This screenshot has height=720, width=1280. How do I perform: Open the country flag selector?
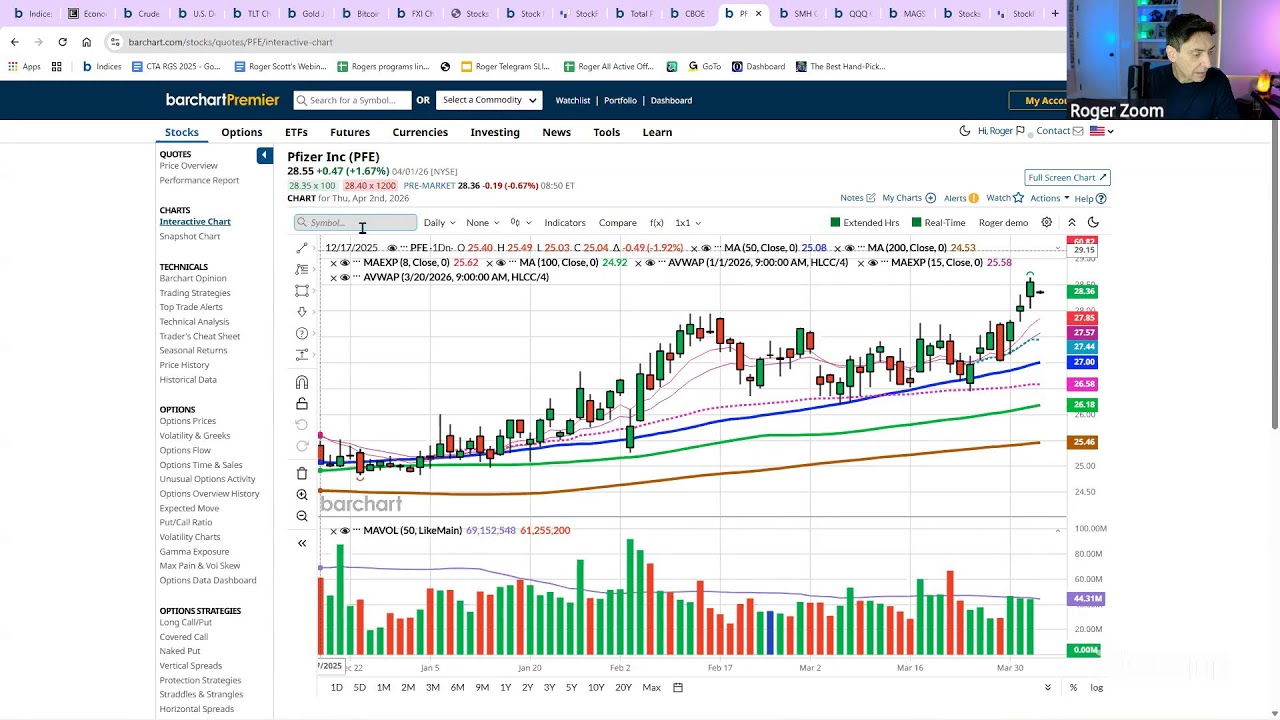(x=1102, y=131)
